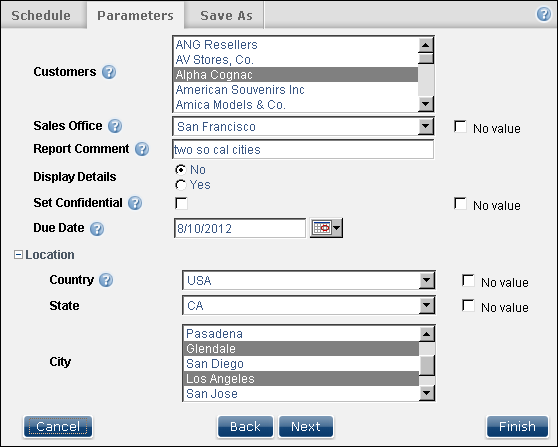Click scroll down arrow in City list
The width and height of the screenshot is (558, 447).
(x=427, y=393)
